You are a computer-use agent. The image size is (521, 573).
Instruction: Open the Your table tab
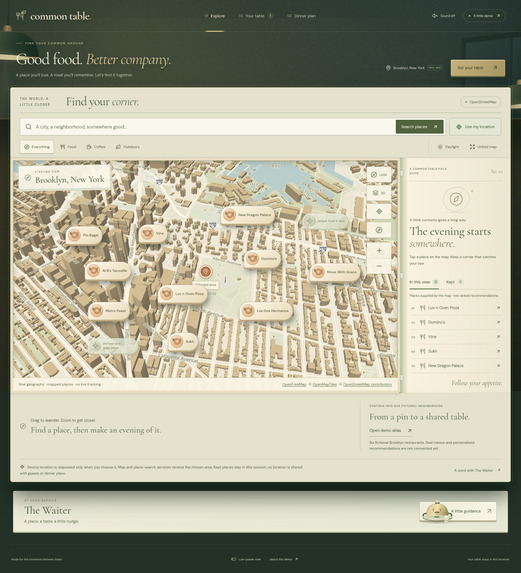coord(255,16)
